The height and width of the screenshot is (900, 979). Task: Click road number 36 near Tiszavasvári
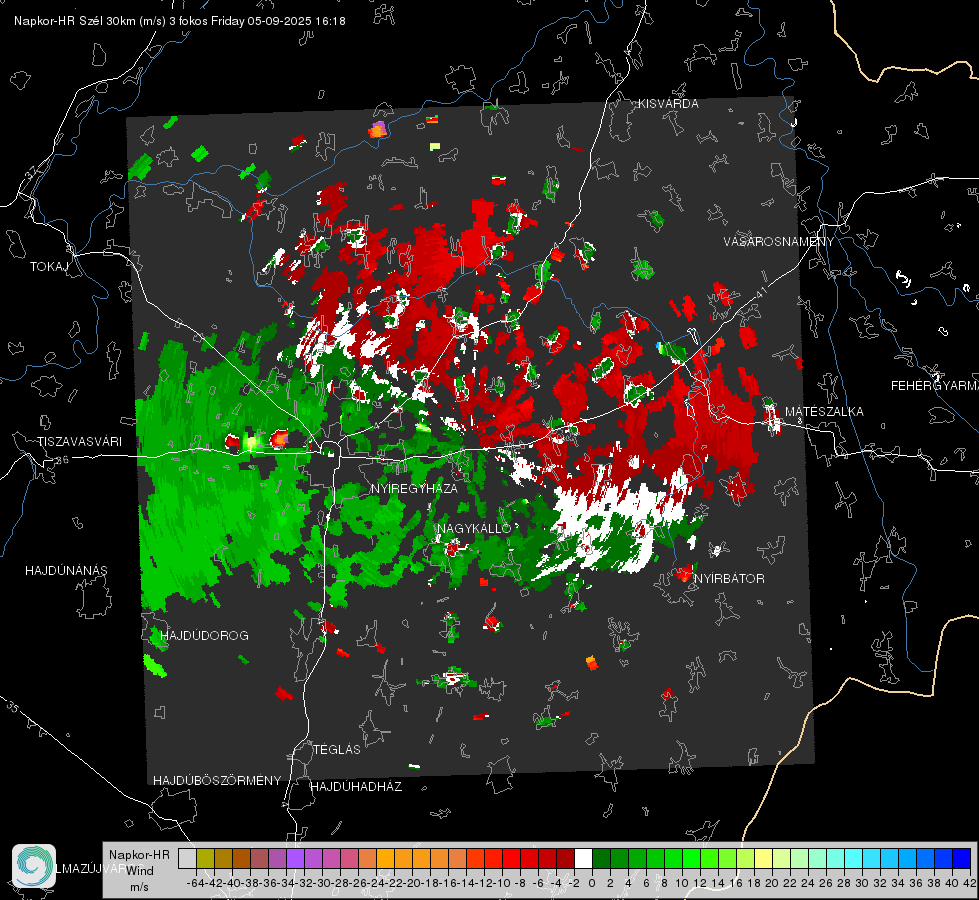[x=62, y=460]
